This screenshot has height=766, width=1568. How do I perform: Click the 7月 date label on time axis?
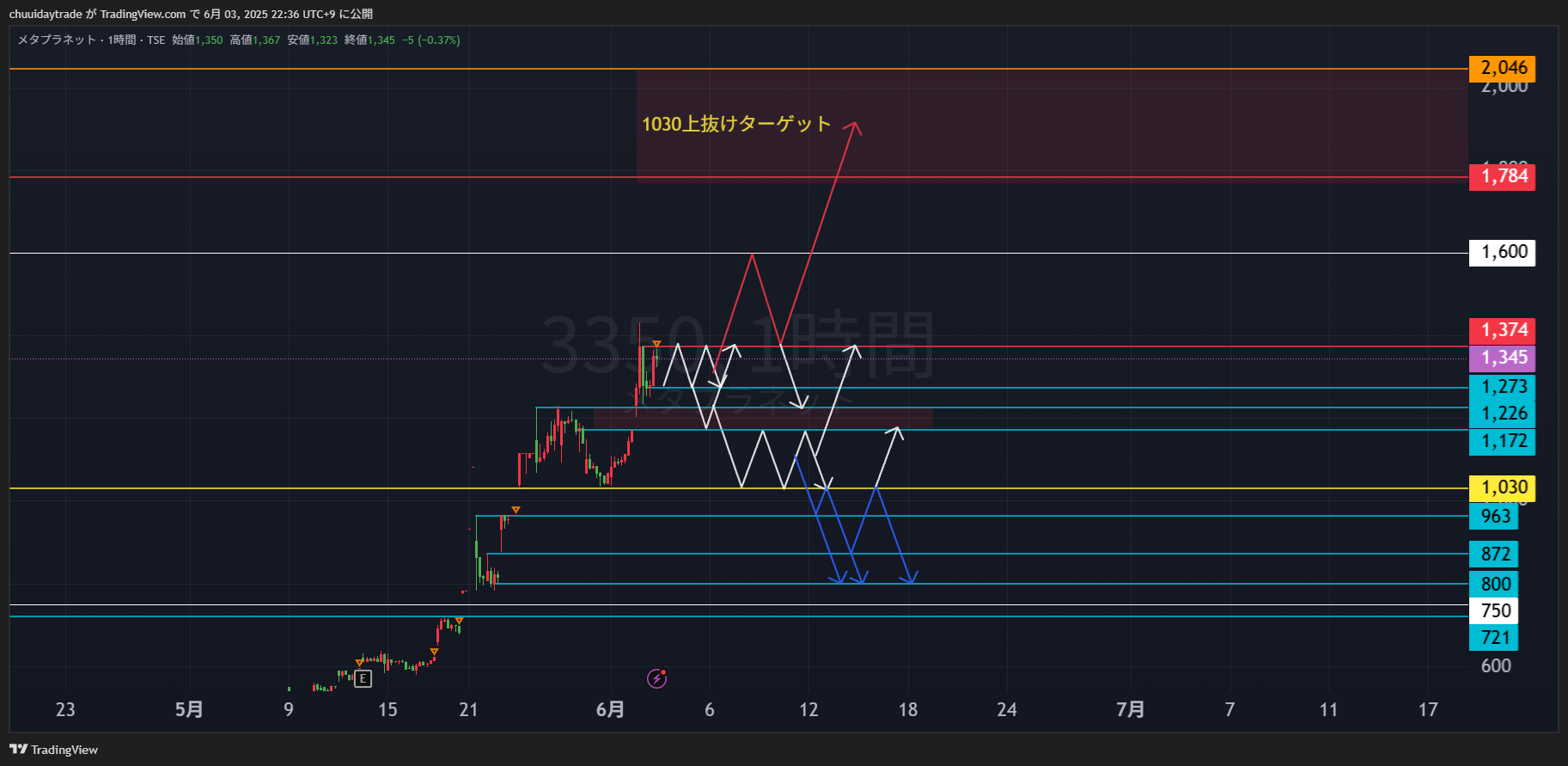[x=1130, y=709]
